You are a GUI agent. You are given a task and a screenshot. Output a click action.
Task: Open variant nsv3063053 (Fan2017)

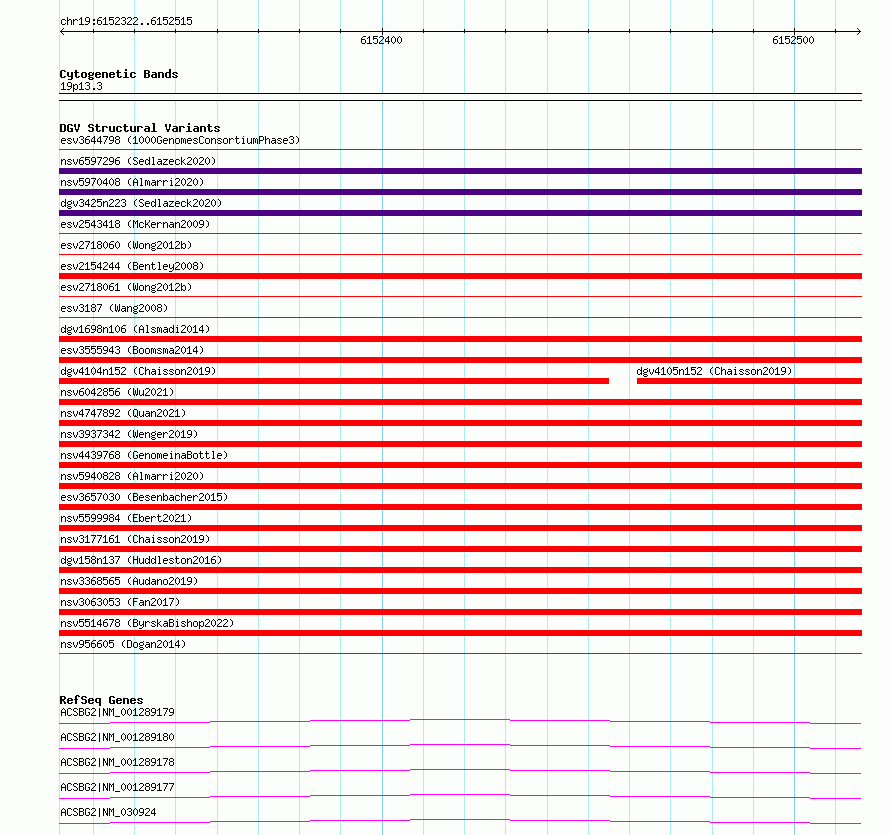(120, 602)
